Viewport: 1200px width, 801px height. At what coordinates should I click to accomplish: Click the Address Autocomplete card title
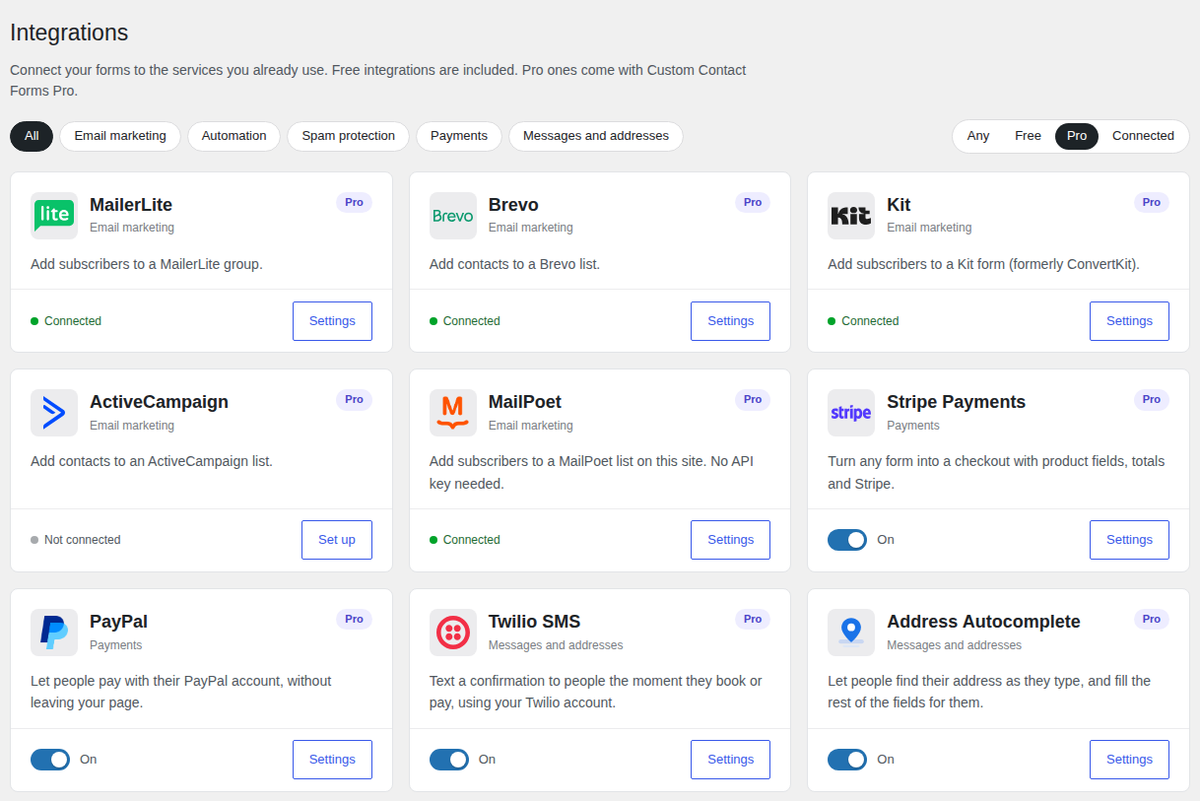pos(984,622)
